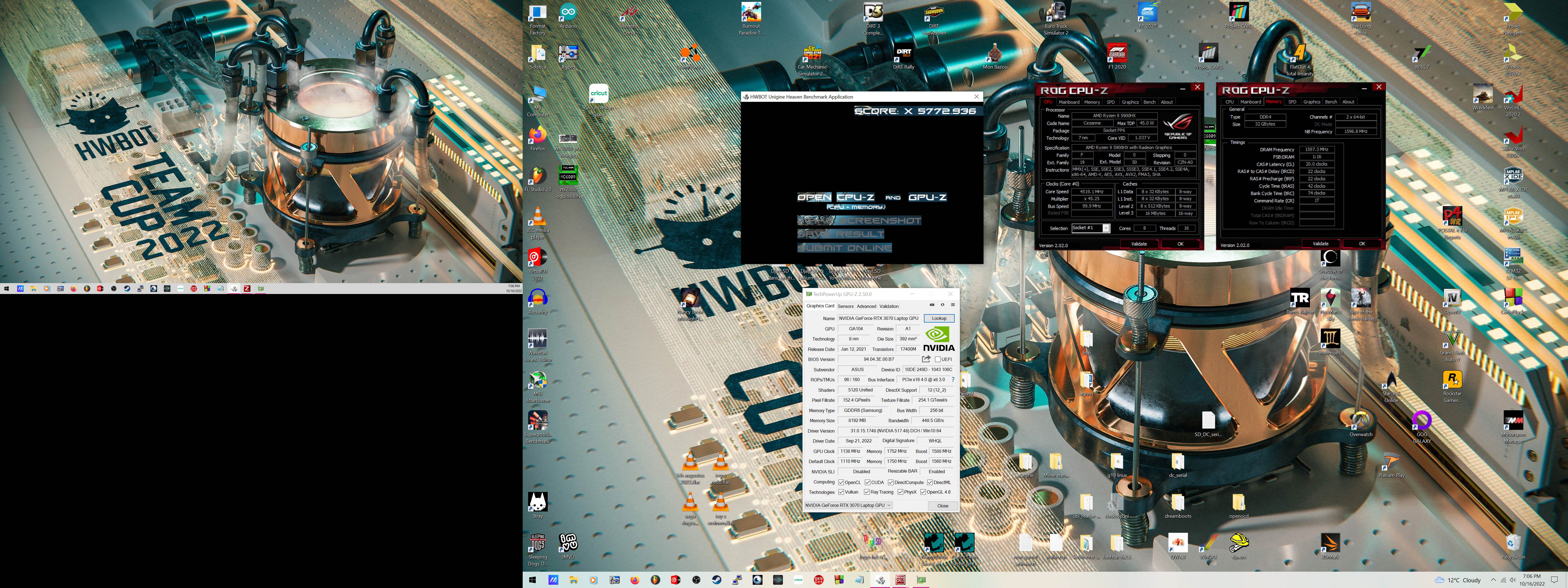Open the Arduino desktop icon

click(568, 16)
